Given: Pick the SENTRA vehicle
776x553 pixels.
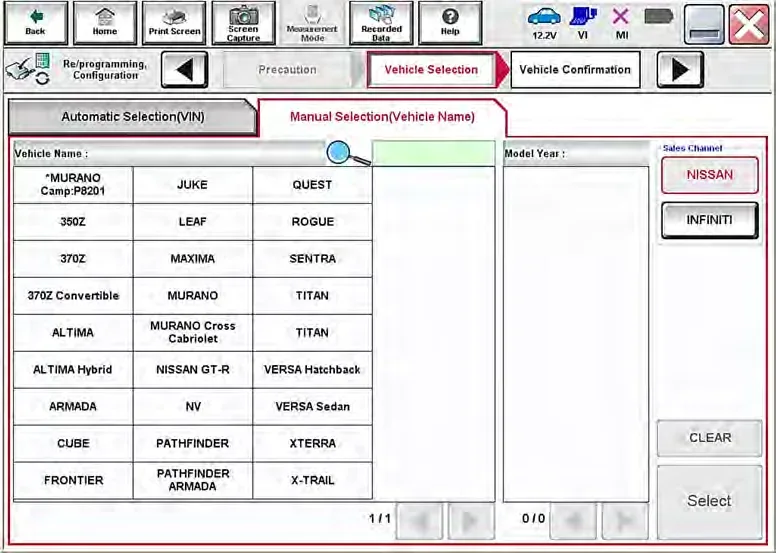Looking at the screenshot, I should point(312,259).
